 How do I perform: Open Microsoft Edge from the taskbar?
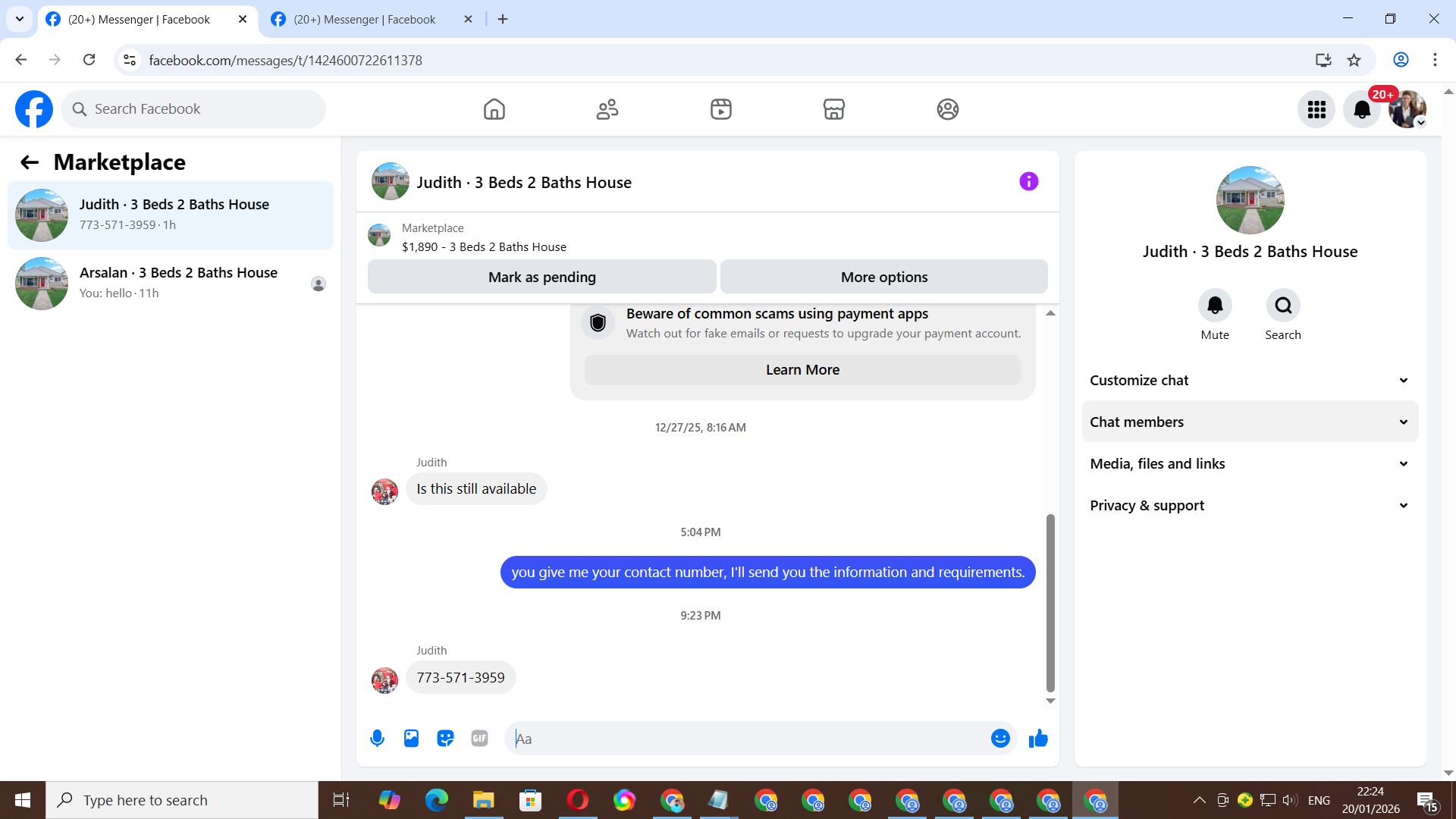point(436,800)
